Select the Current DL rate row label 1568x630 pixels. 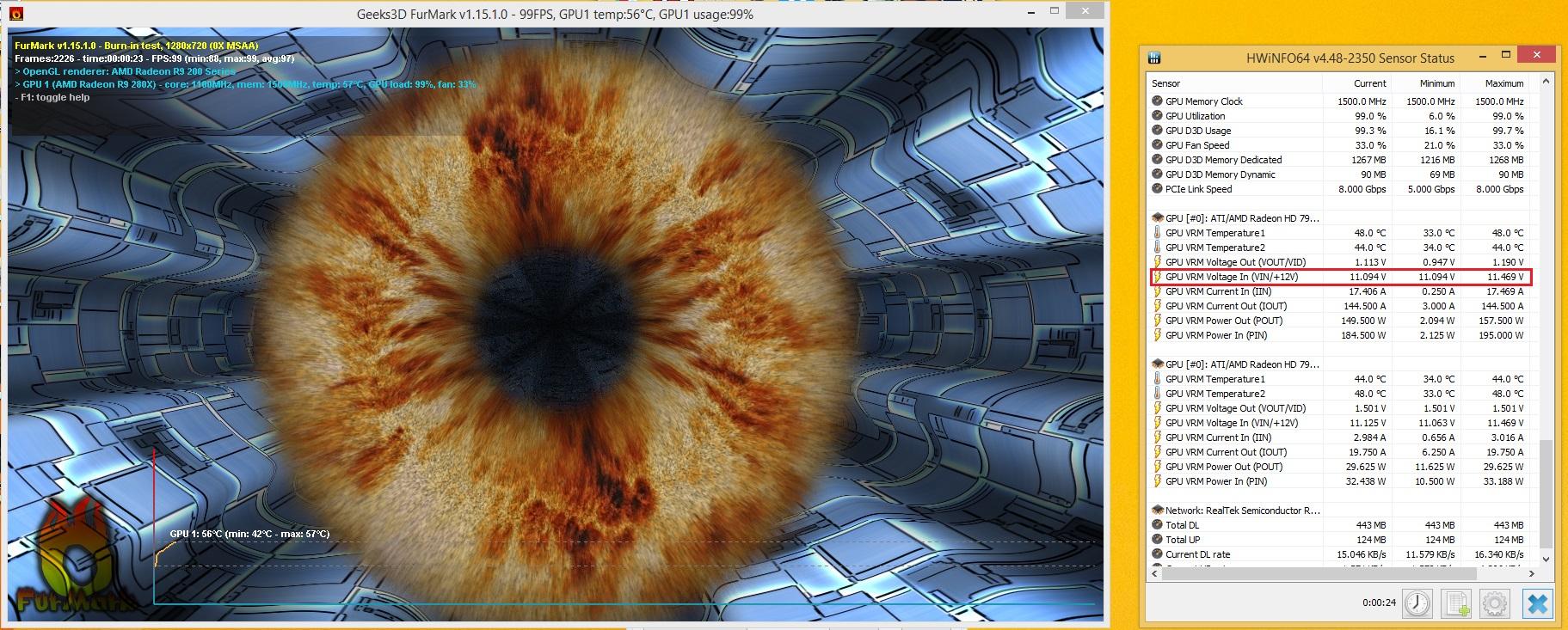coord(1198,554)
